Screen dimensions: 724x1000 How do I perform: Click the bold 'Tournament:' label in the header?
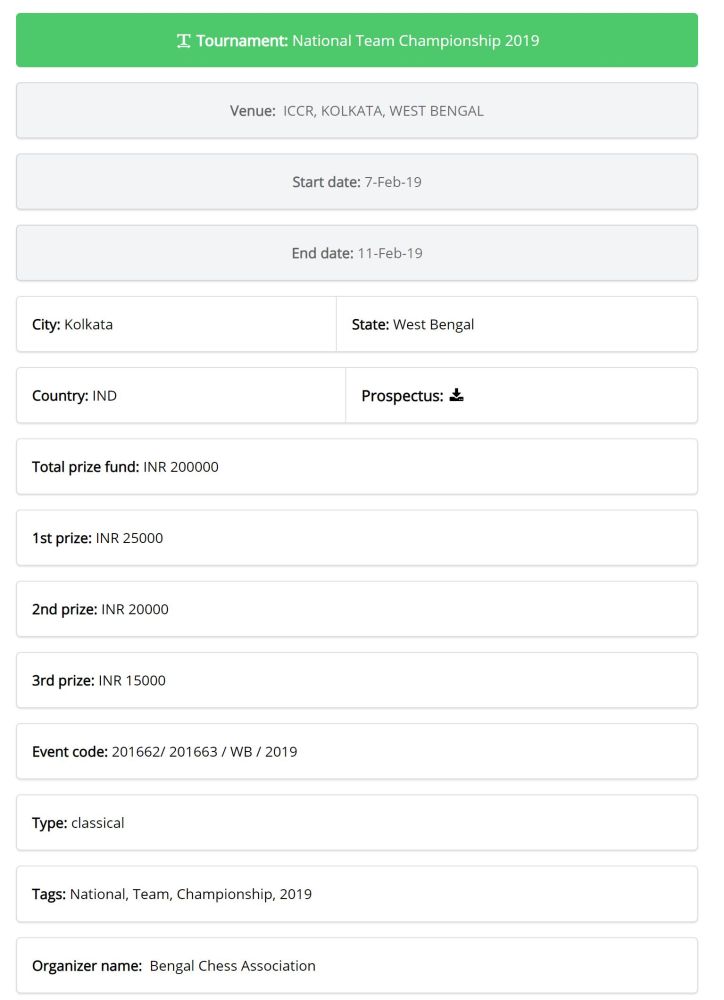tap(242, 41)
